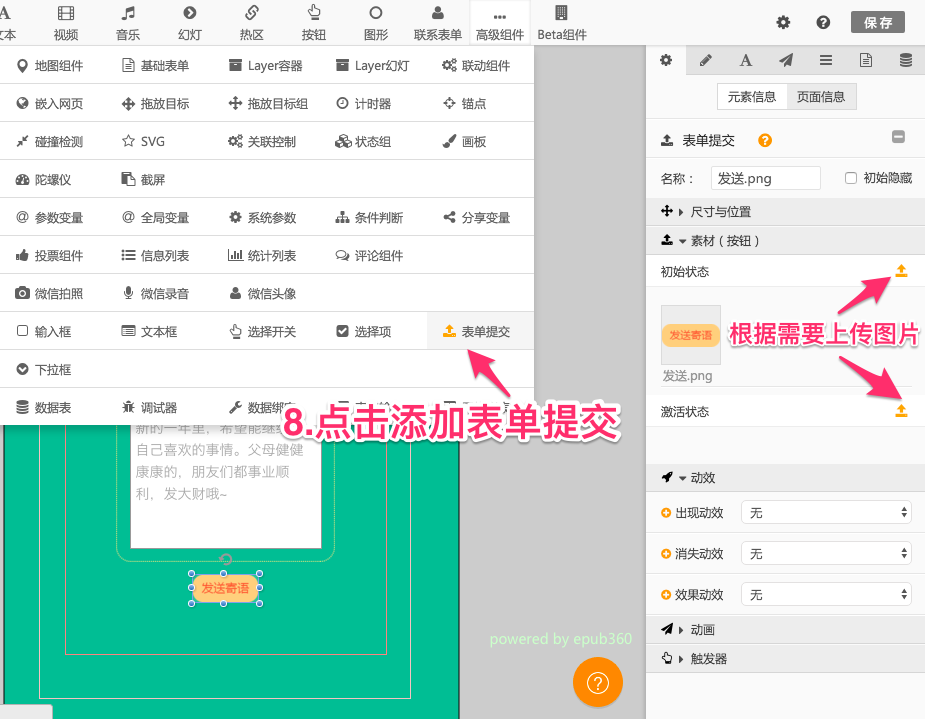Enable the 初始隐藏 checkbox
Screen dimensions: 933x719
click(851, 178)
